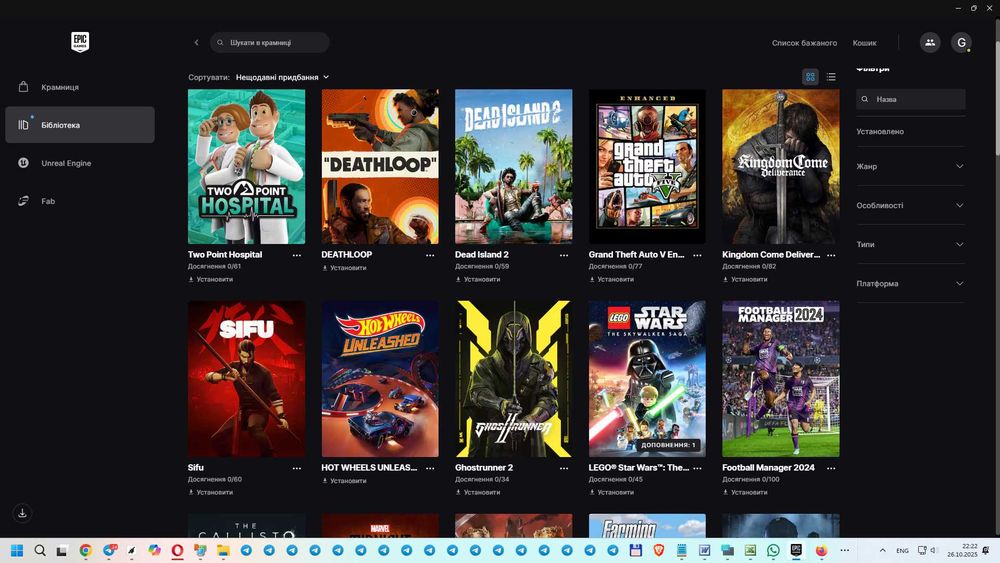The image size is (1000, 563).
Task: Expand the Платформа filter
Action: coord(911,284)
